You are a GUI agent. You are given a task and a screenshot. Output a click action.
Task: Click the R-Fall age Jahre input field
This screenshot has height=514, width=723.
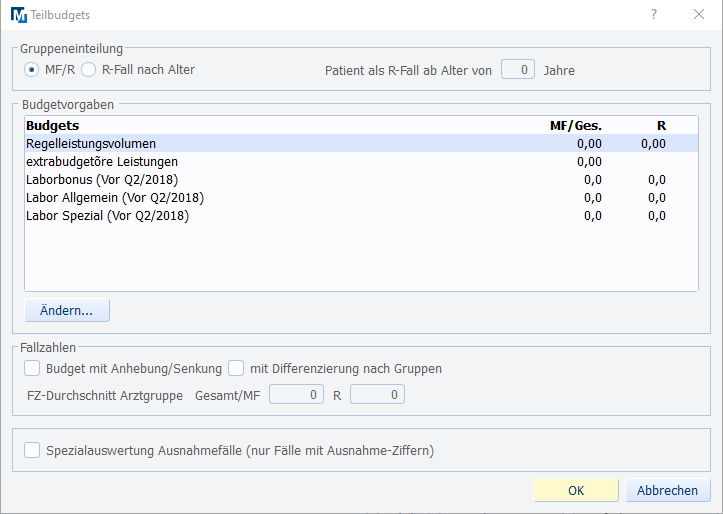[x=517, y=70]
